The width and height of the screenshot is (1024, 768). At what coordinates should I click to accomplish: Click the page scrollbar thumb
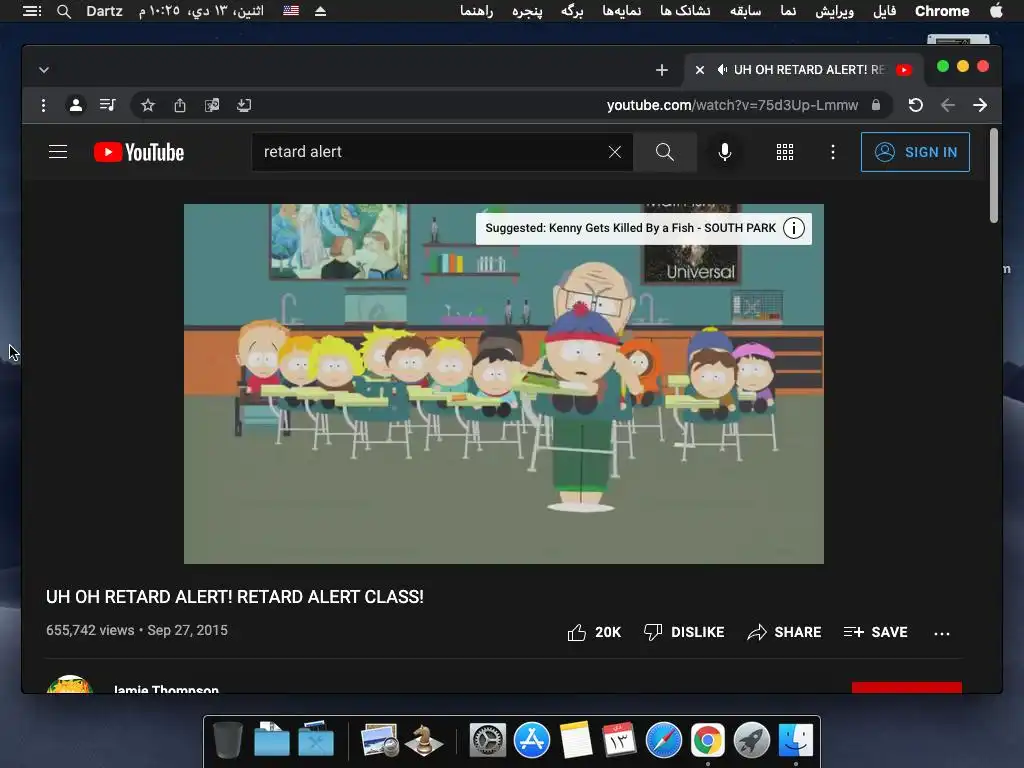click(x=993, y=175)
